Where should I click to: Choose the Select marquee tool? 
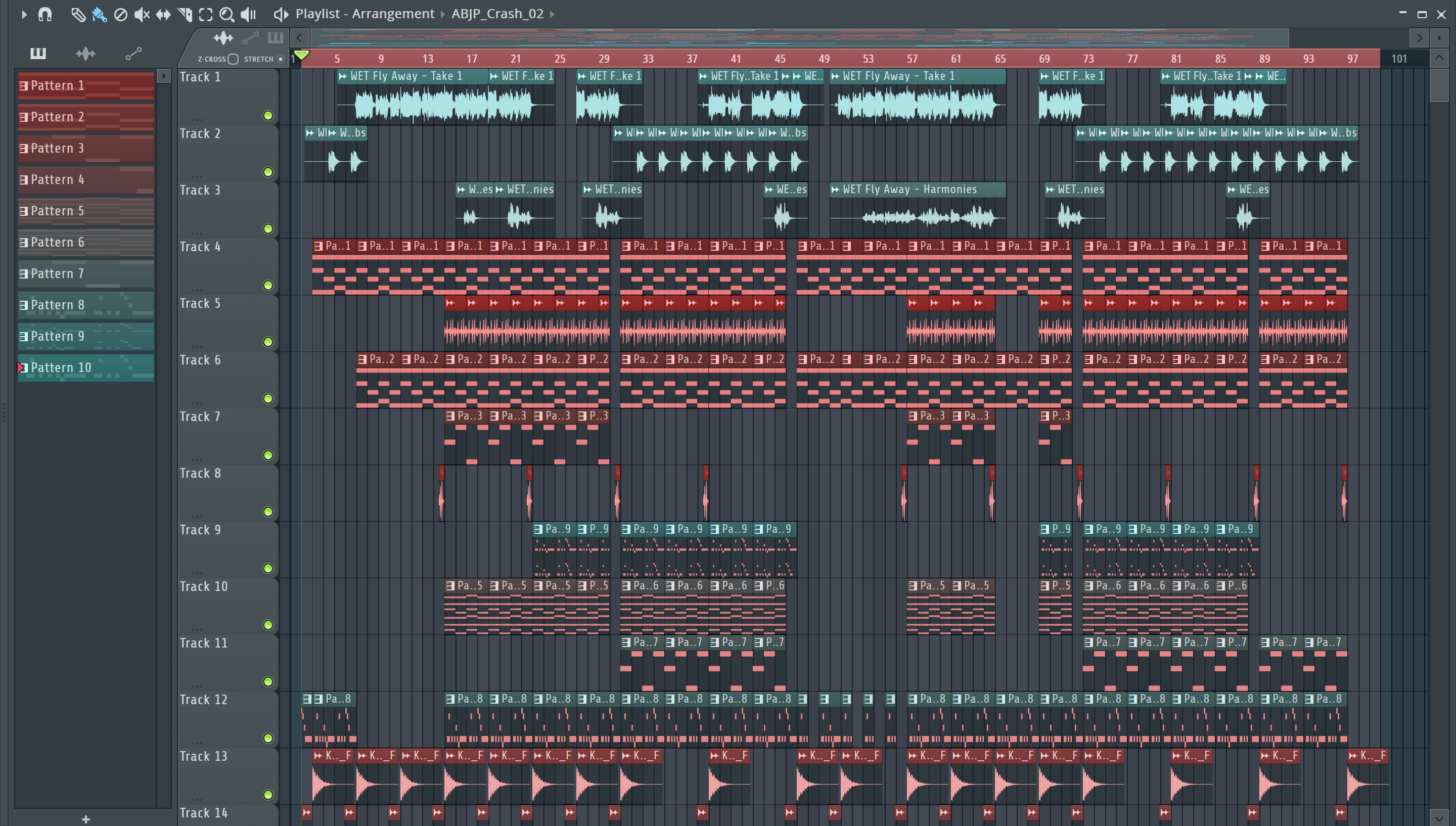pos(206,14)
